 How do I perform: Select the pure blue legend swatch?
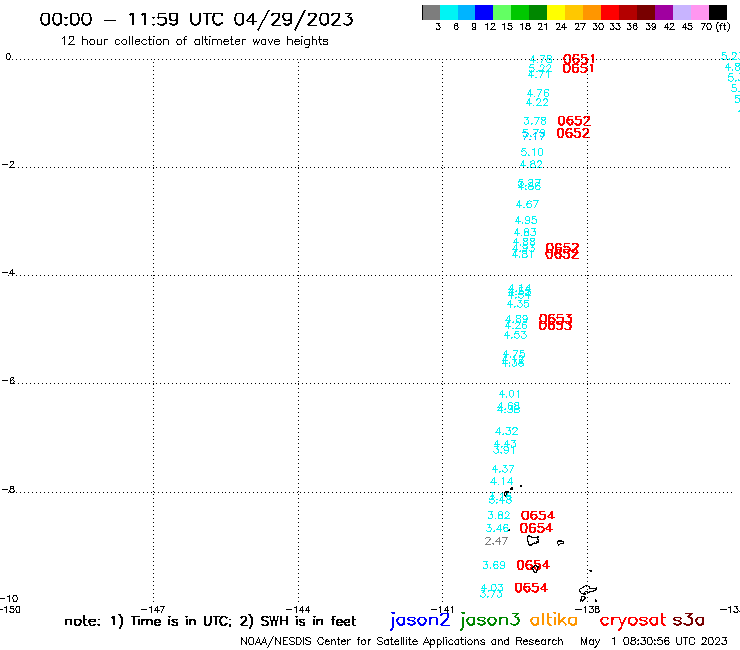coord(484,12)
